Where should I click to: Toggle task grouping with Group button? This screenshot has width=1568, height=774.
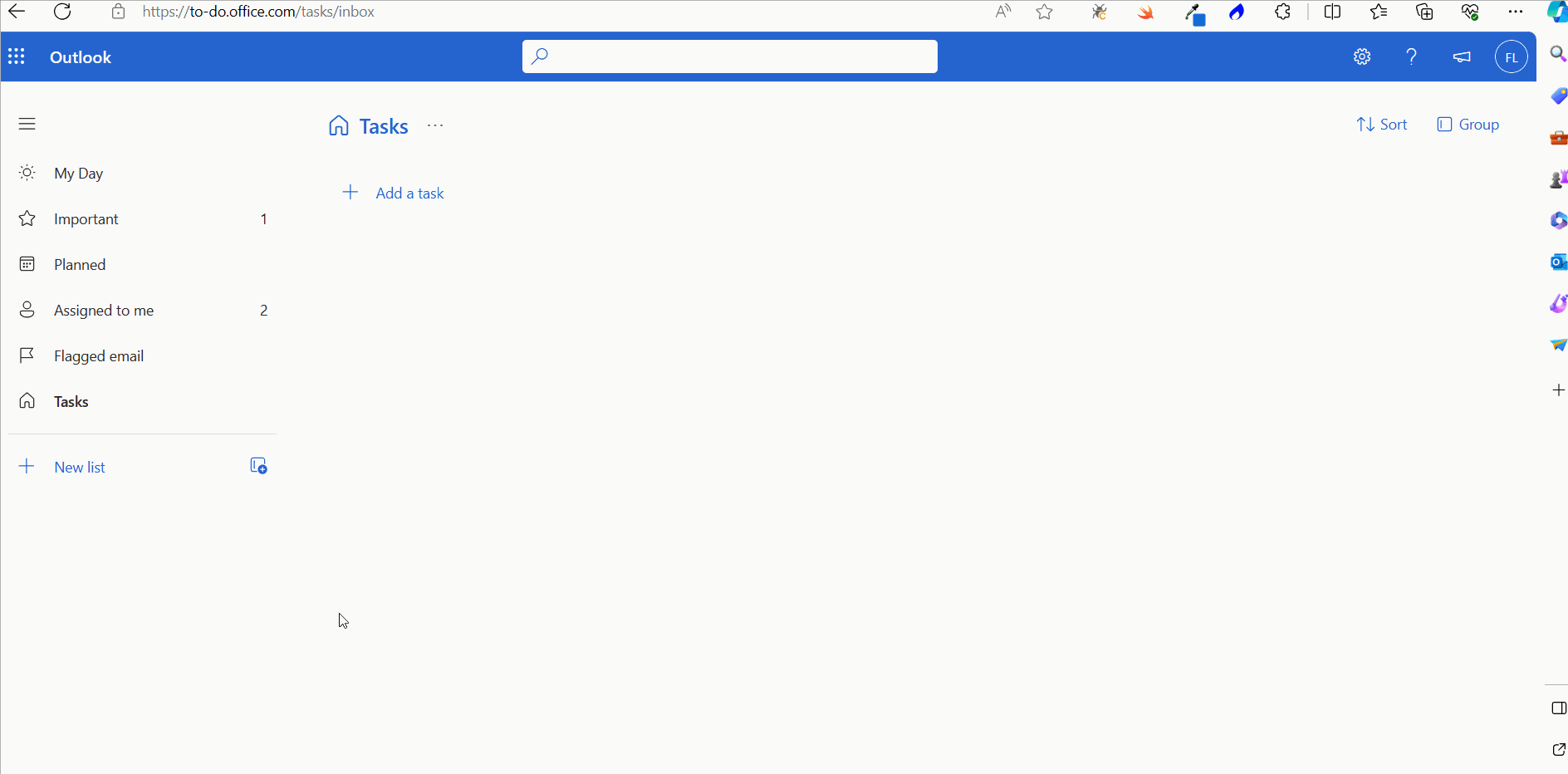pyautogui.click(x=1467, y=124)
